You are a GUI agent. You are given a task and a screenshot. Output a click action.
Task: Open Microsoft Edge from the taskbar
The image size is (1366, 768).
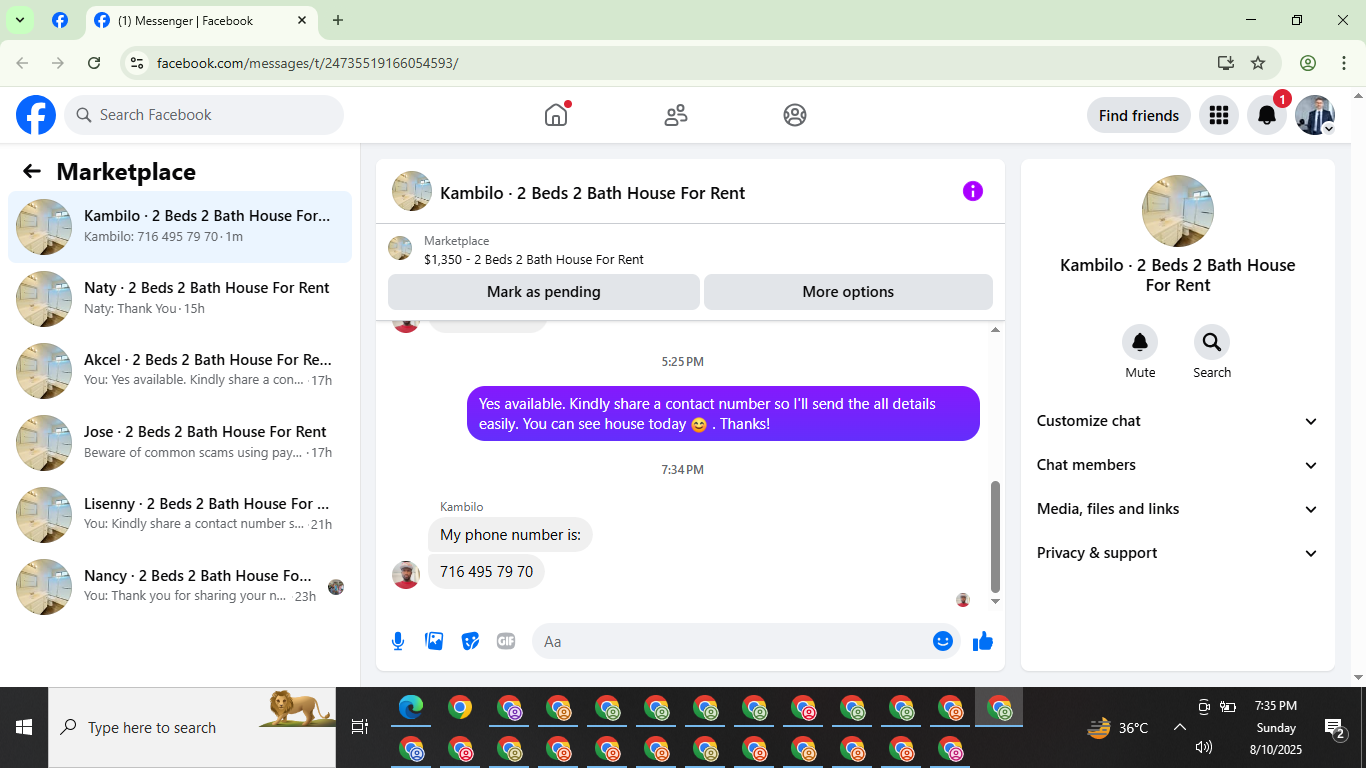click(411, 708)
